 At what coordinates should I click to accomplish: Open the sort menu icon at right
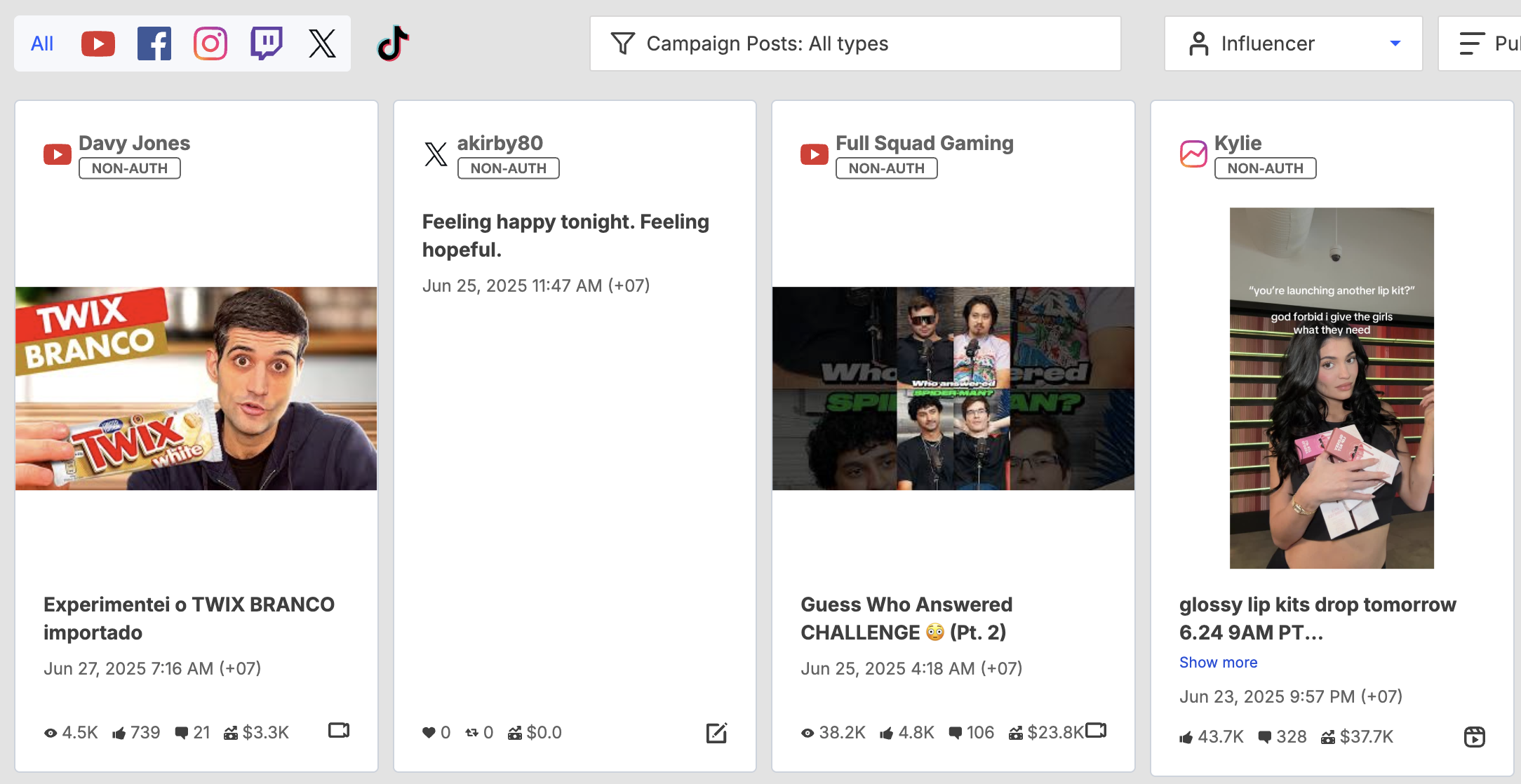(x=1472, y=43)
